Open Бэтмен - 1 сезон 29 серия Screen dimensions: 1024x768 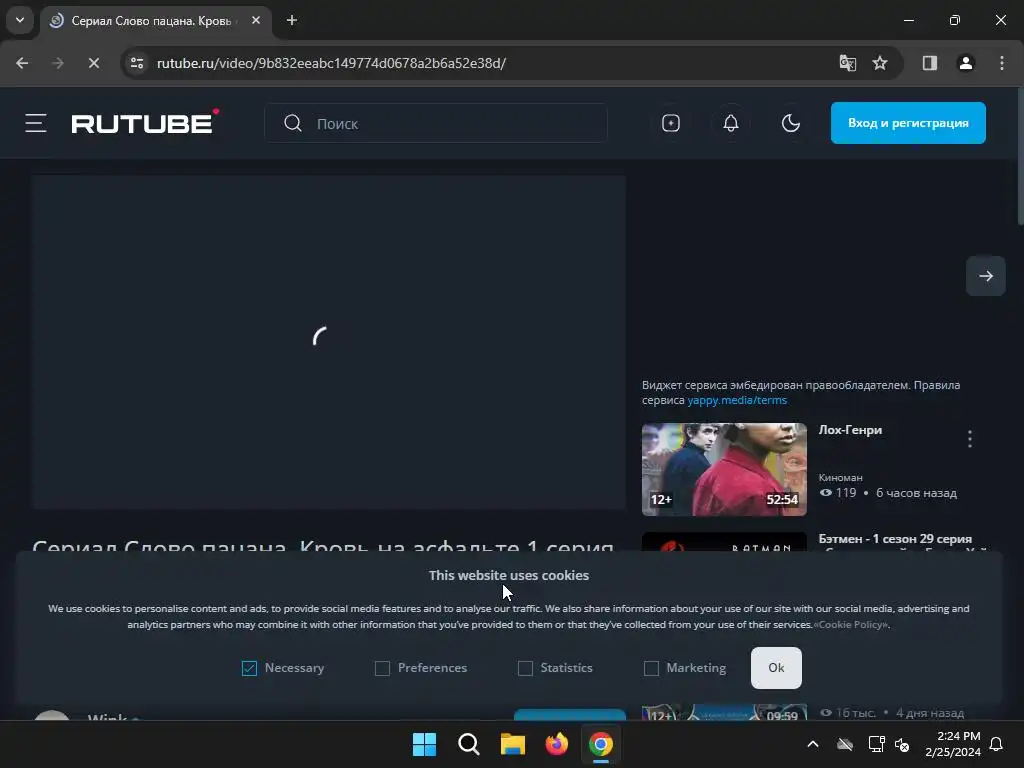[895, 539]
